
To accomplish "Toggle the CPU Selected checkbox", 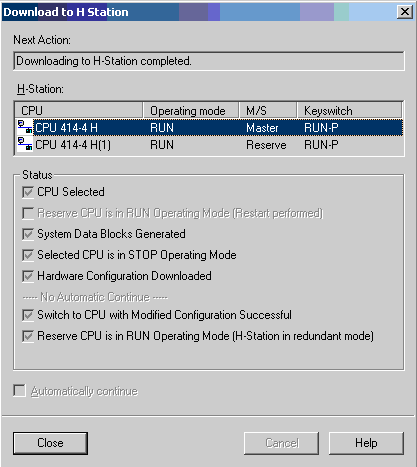I will point(28,192).
